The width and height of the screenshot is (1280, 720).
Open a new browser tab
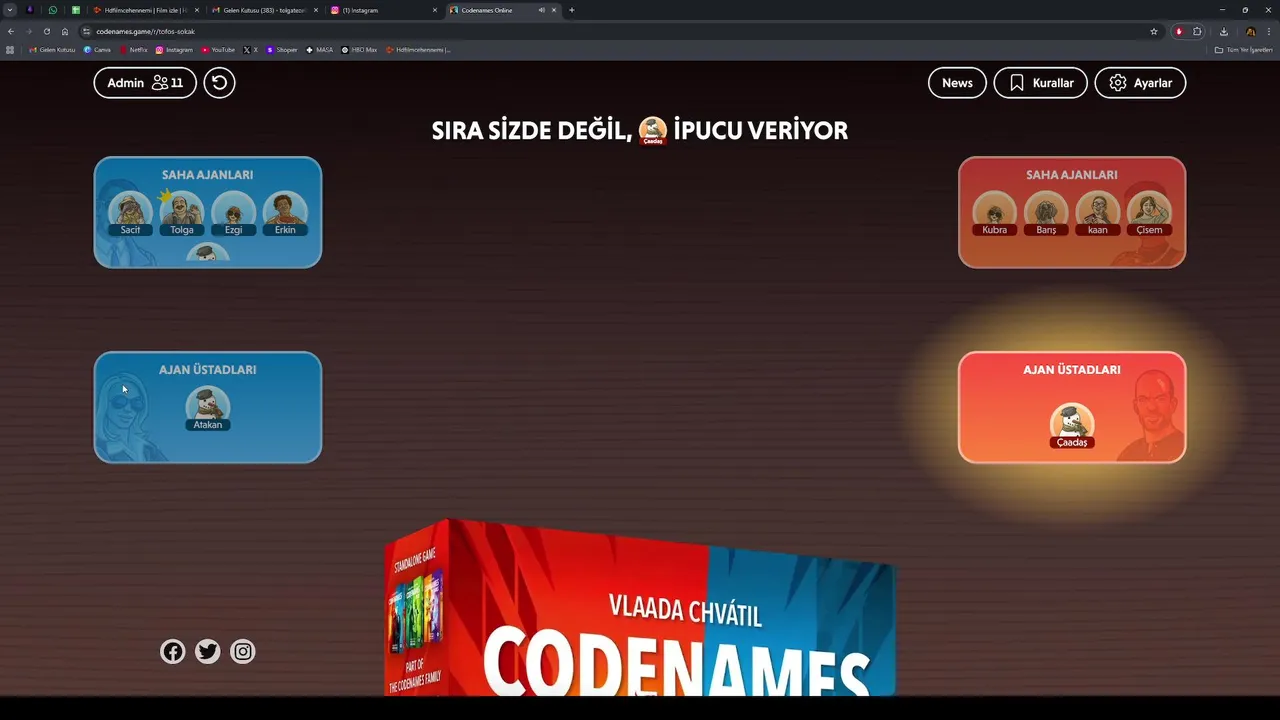[x=572, y=10]
